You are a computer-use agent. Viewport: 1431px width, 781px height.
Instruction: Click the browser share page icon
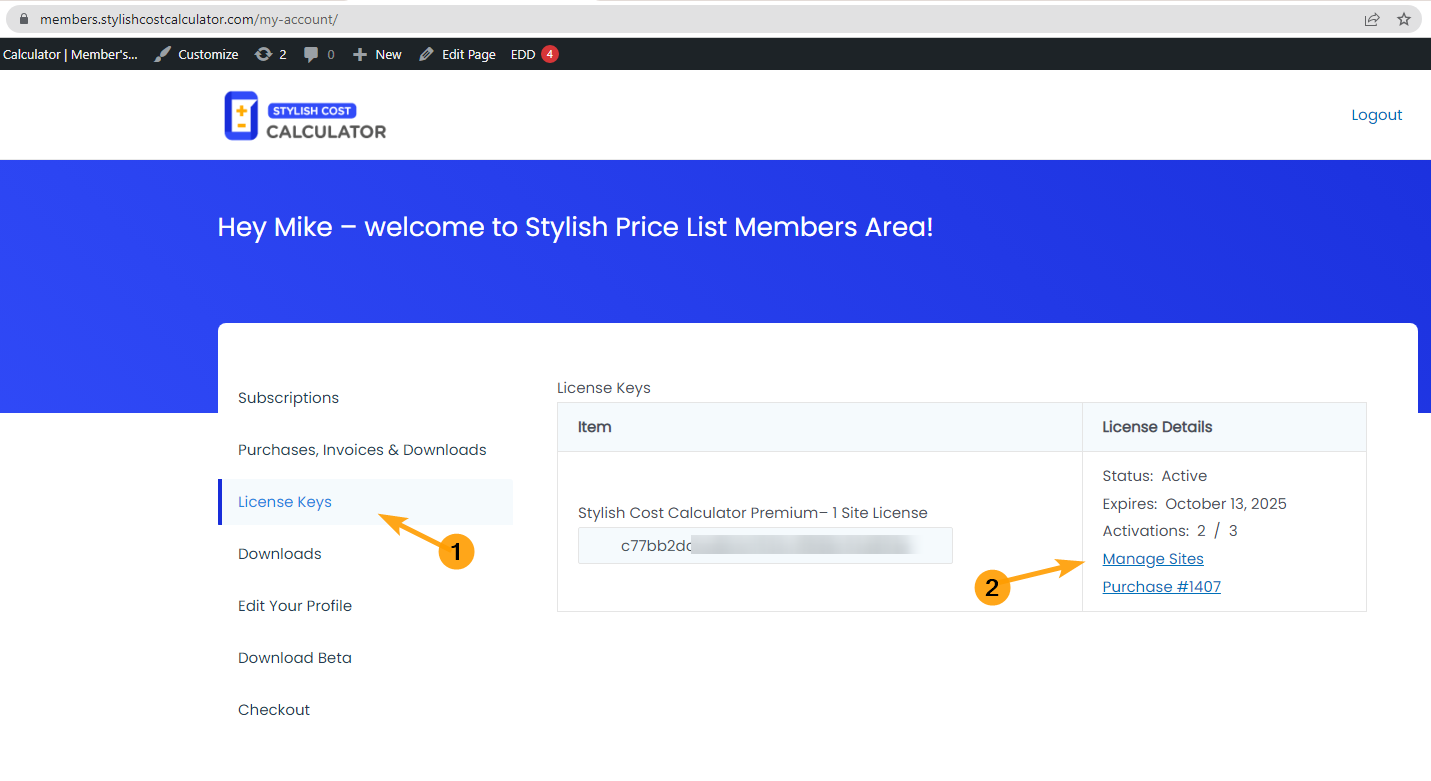[1372, 19]
